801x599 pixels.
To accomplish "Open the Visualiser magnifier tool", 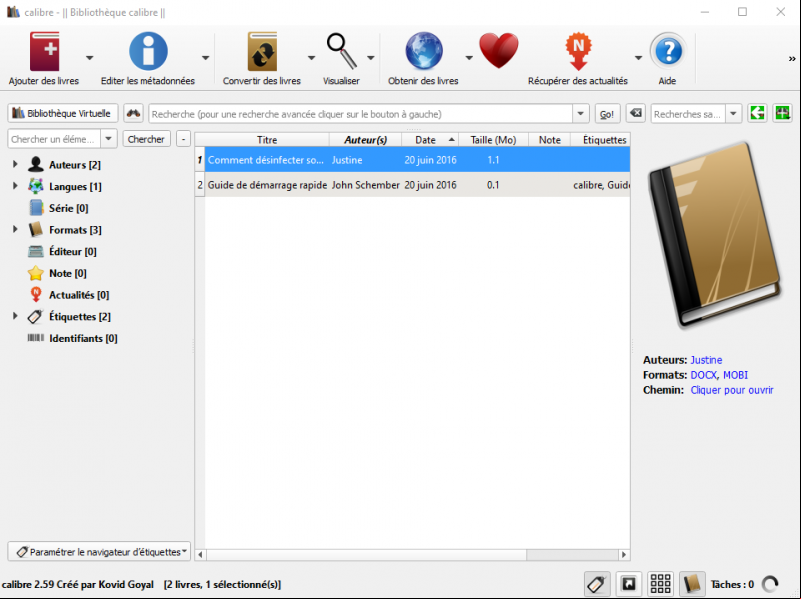I will [342, 51].
